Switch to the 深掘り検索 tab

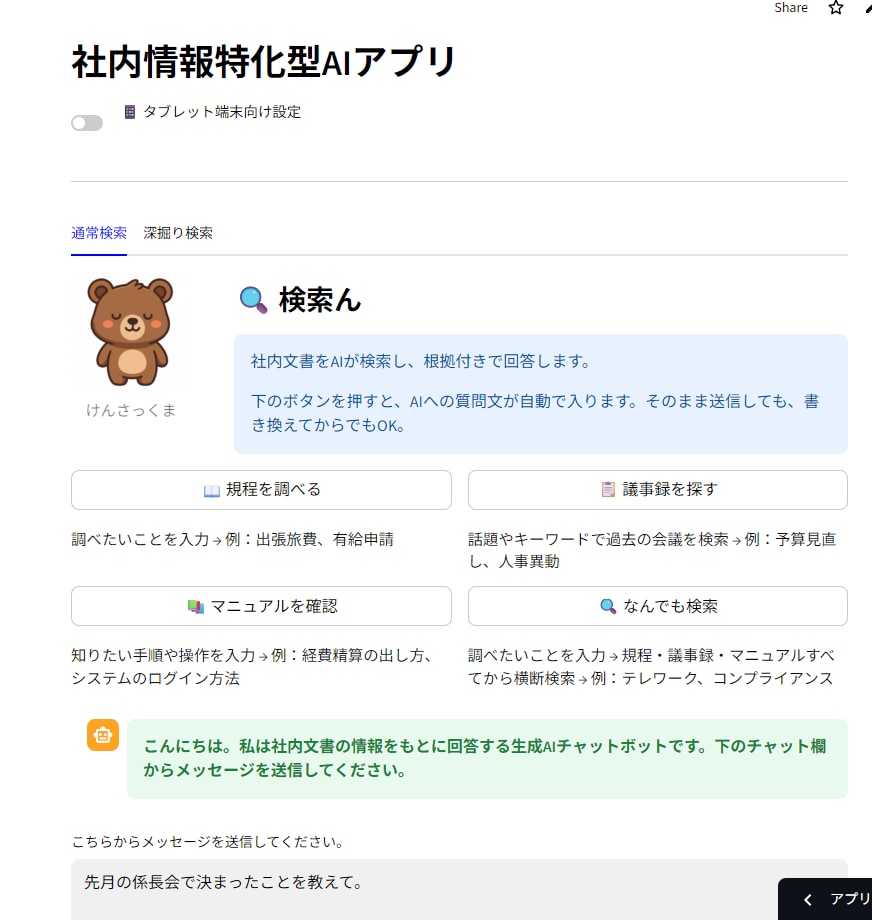pyautogui.click(x=178, y=233)
